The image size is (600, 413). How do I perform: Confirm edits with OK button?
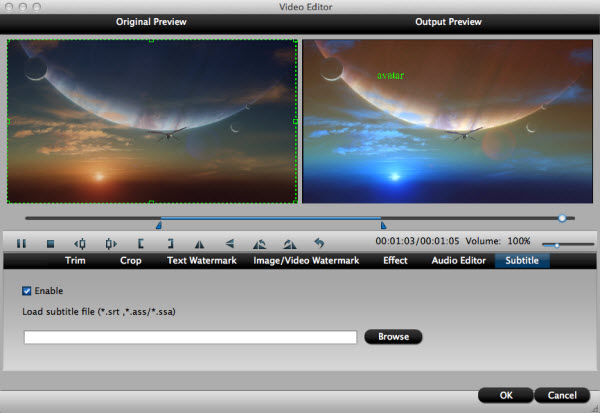pos(505,395)
